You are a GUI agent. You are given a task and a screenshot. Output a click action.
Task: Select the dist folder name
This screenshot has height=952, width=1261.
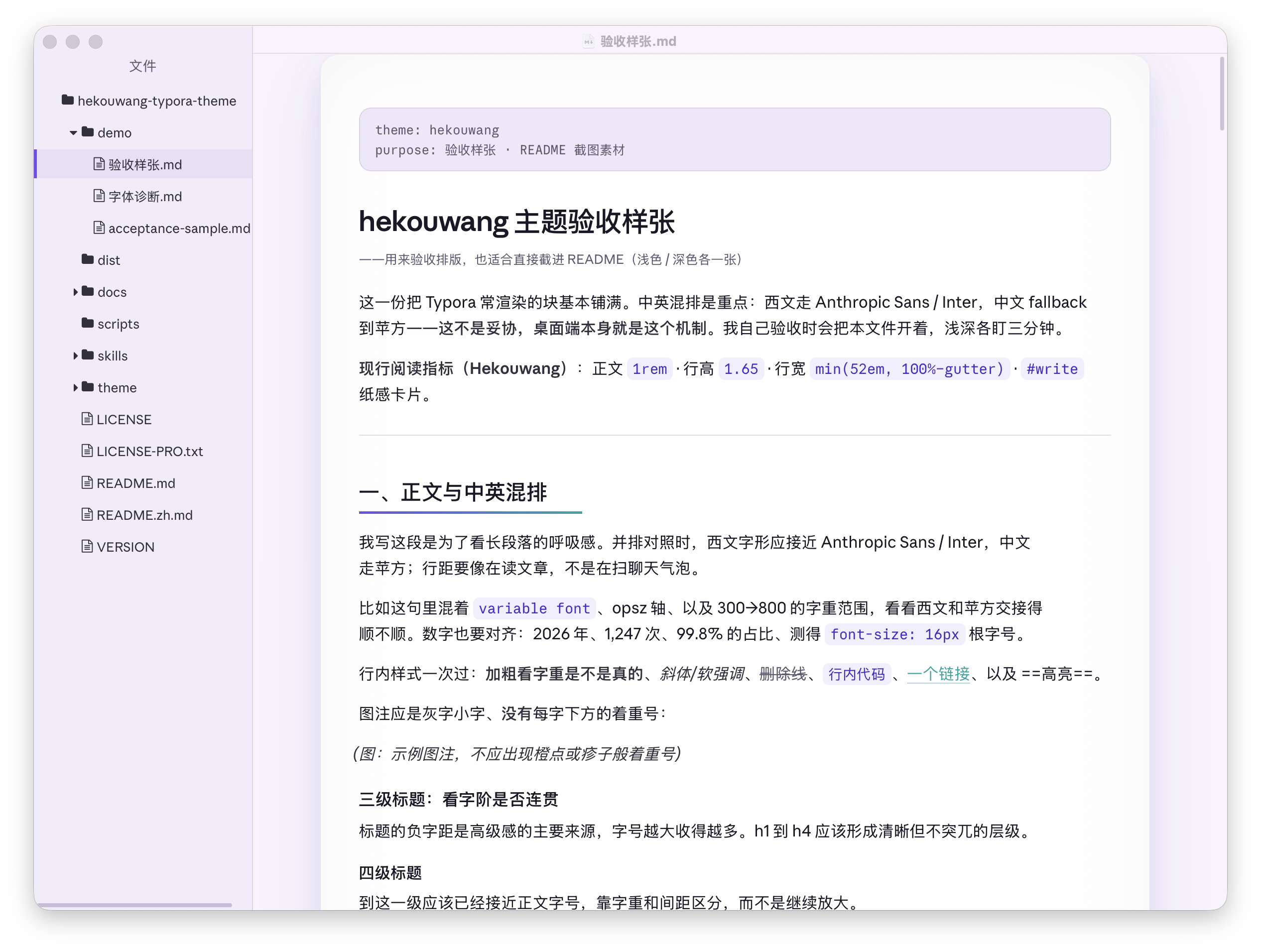pos(108,260)
